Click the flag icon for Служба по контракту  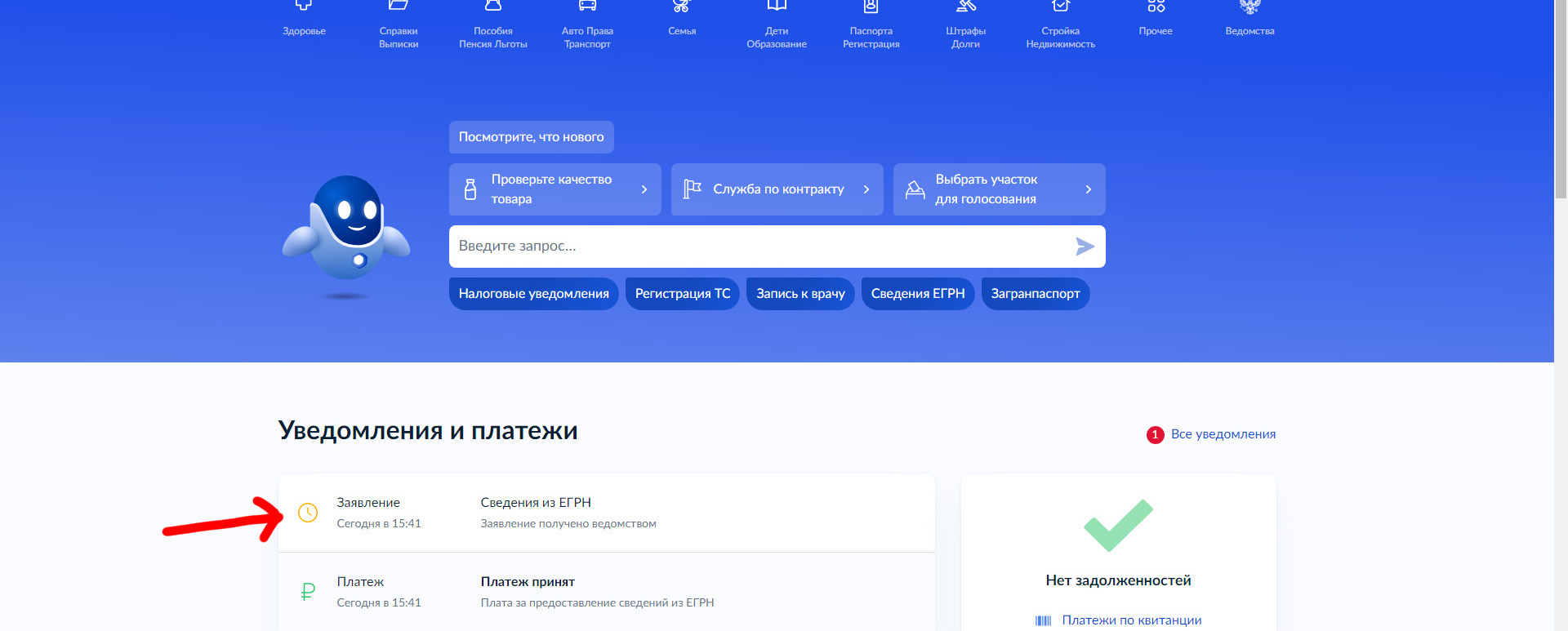[692, 189]
